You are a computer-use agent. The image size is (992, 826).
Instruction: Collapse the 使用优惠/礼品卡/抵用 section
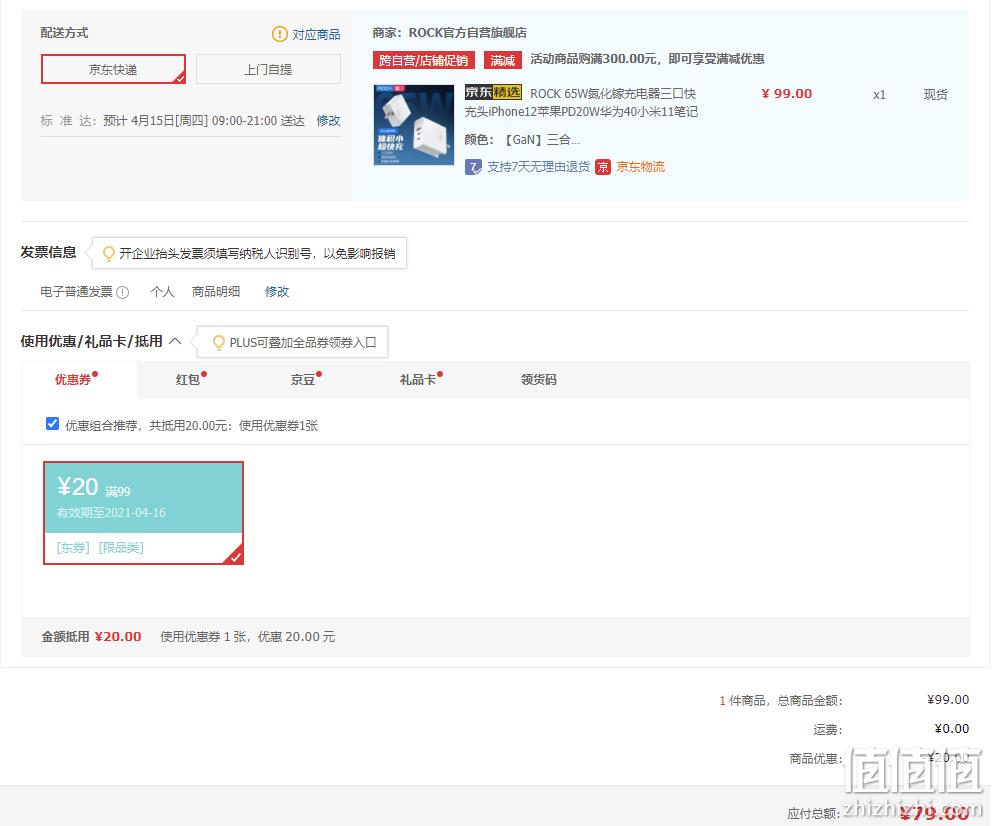(175, 342)
